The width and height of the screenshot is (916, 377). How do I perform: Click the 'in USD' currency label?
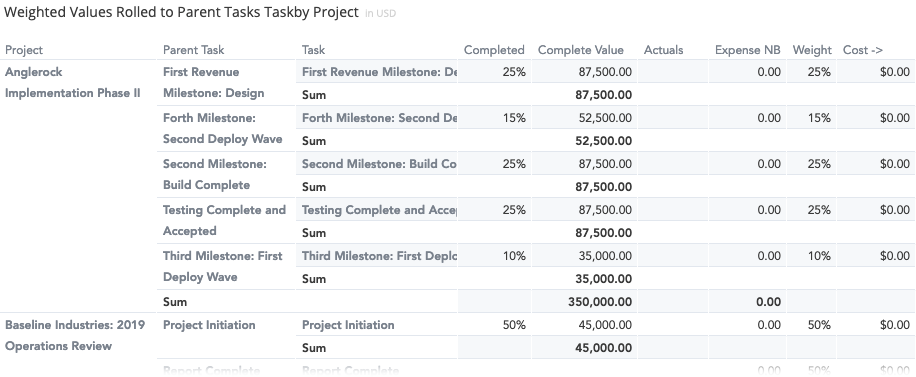[x=380, y=13]
